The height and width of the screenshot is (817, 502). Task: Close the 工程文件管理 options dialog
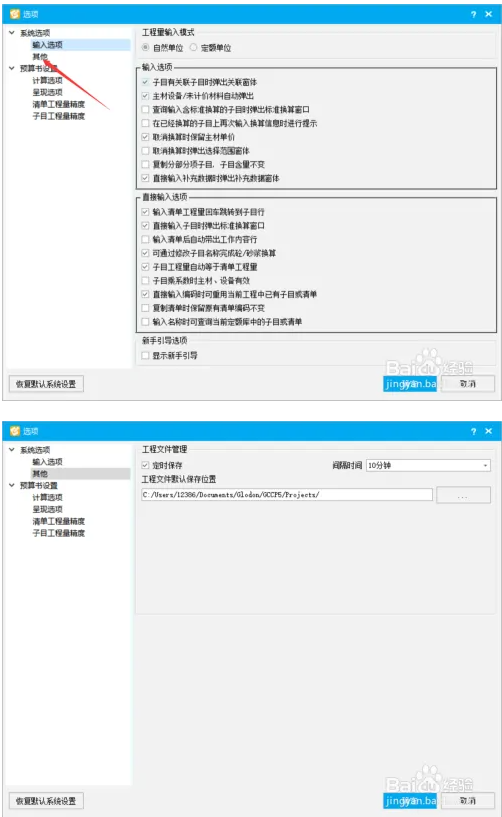pyautogui.click(x=488, y=431)
